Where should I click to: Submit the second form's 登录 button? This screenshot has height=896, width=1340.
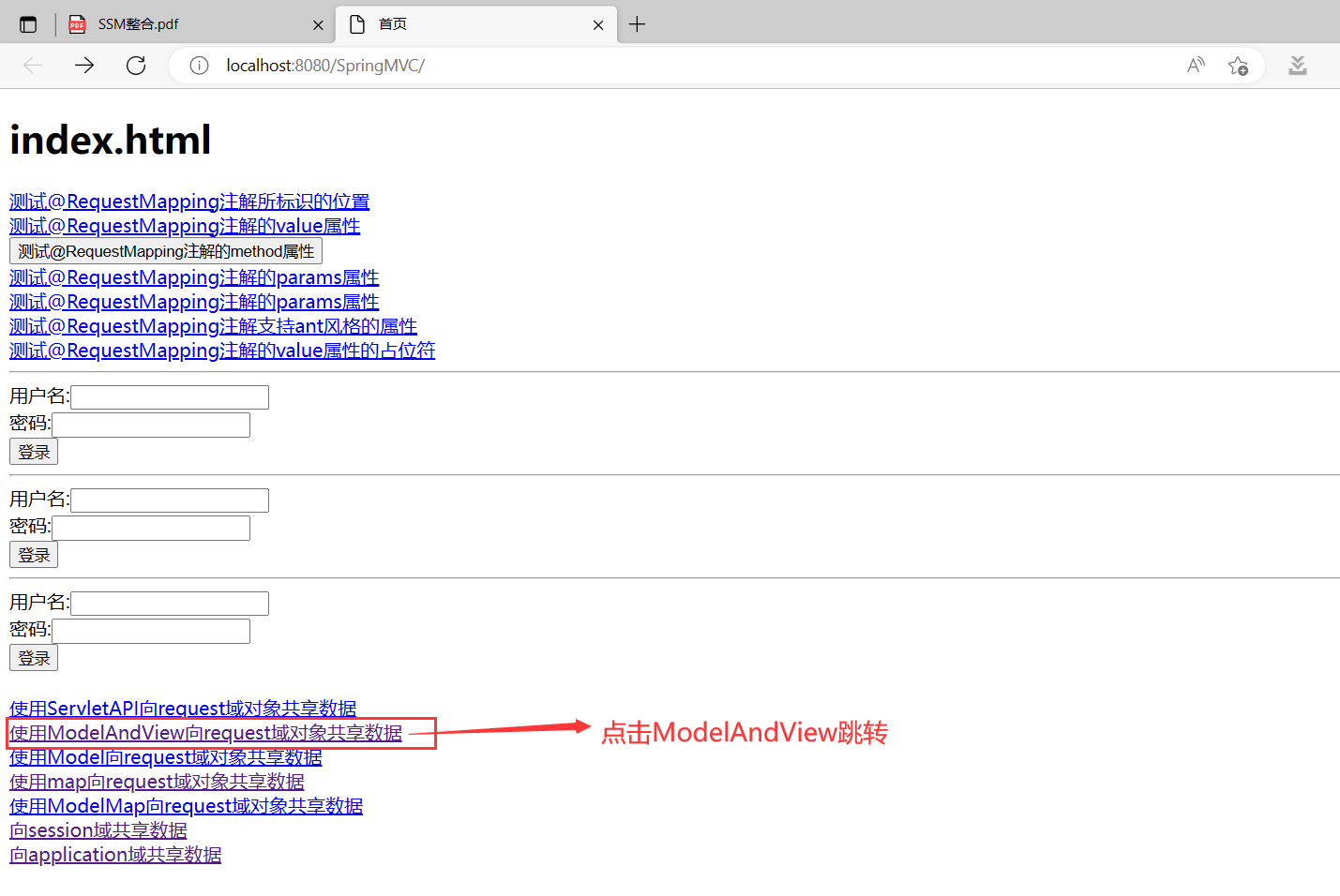(x=34, y=555)
